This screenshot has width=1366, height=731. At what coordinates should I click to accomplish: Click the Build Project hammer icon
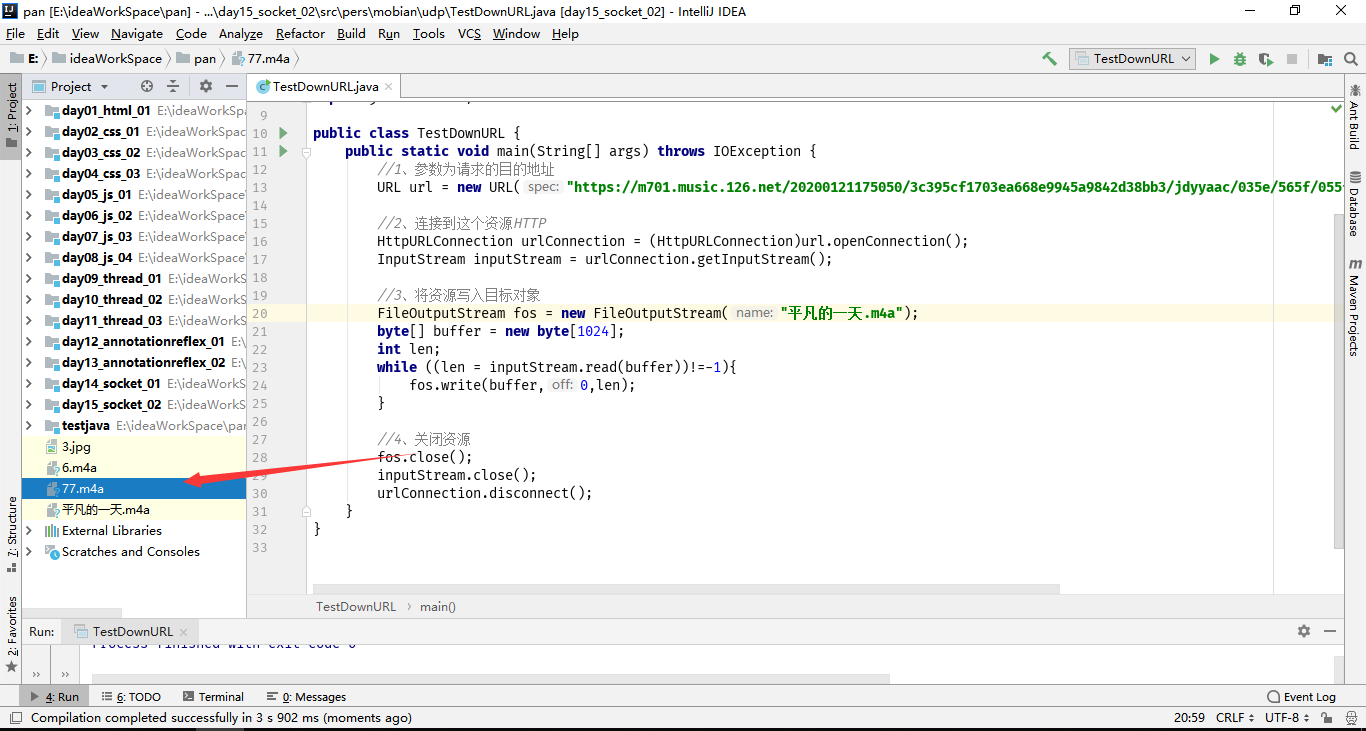click(1049, 59)
